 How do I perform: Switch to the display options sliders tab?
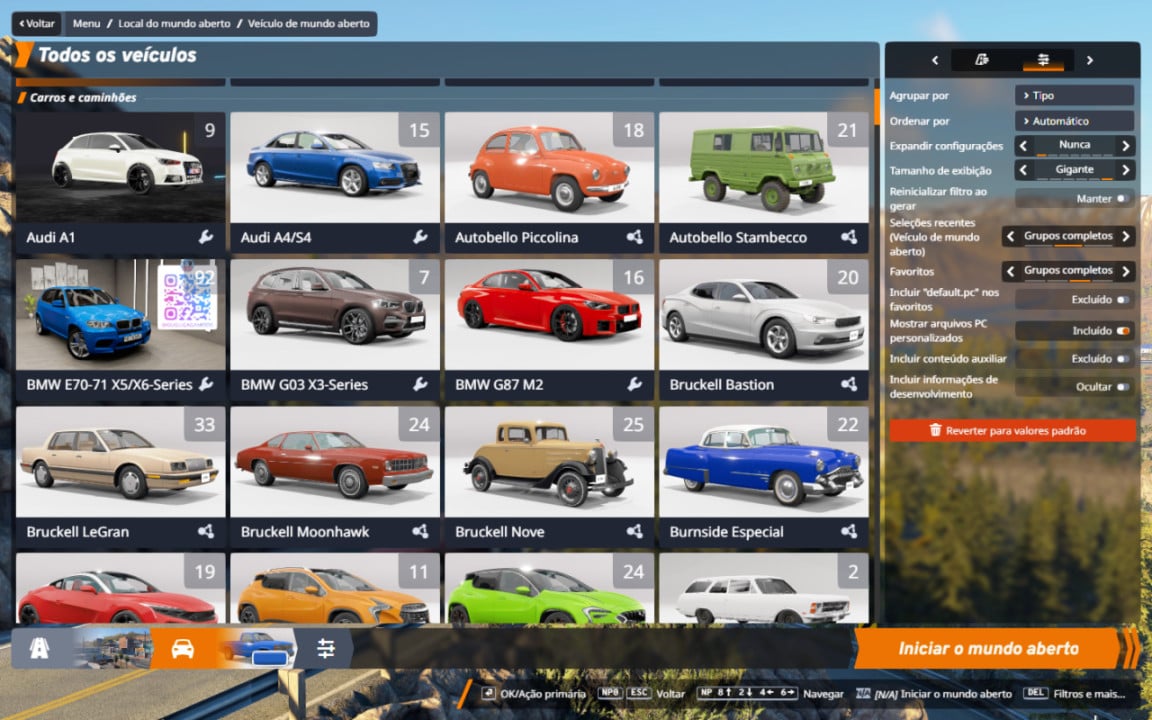click(1043, 60)
